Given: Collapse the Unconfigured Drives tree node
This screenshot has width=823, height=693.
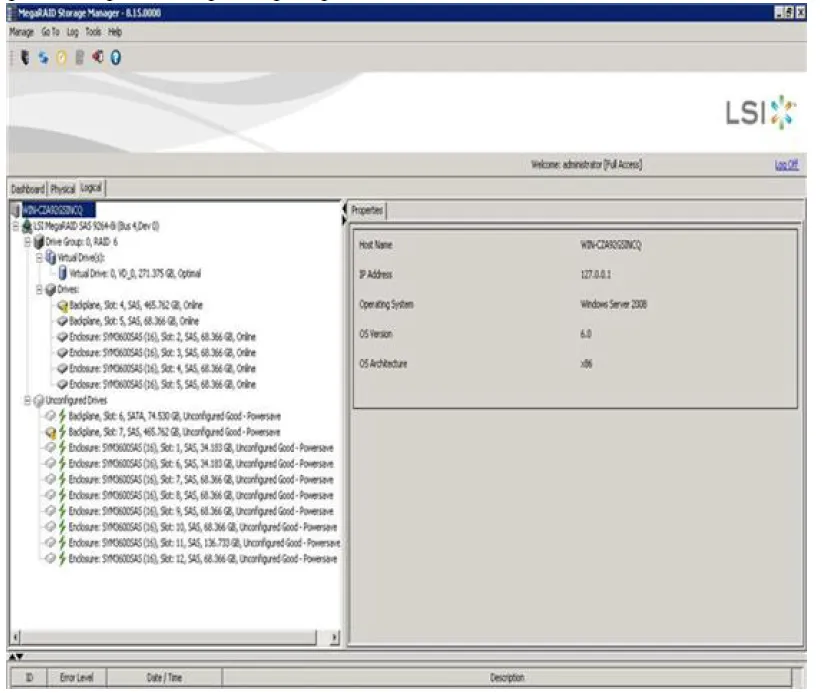Looking at the screenshot, I should 25,400.
